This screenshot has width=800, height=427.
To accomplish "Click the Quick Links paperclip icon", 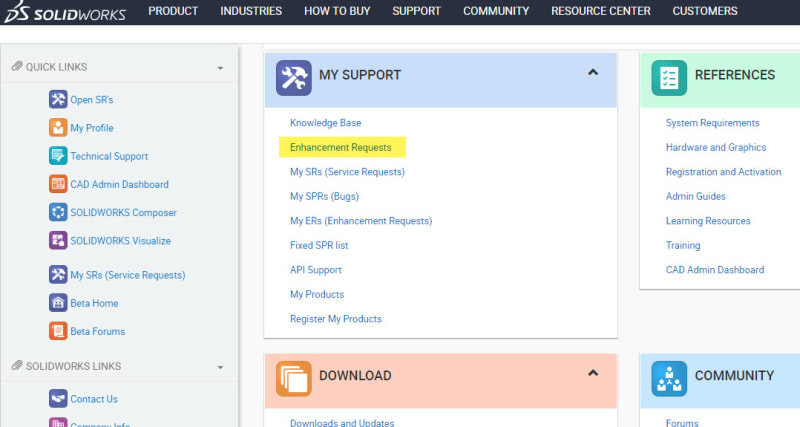I will coord(17,66).
